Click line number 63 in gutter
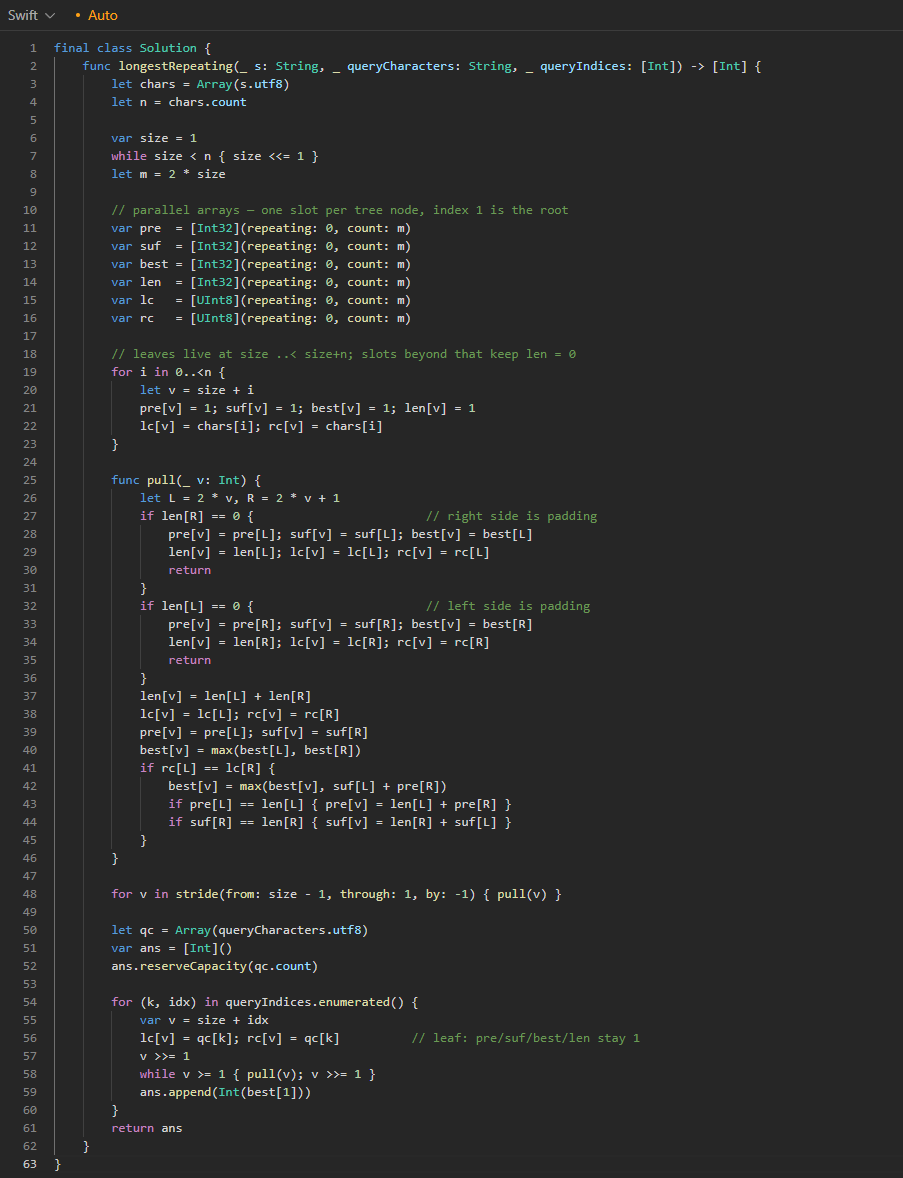The image size is (903, 1178). pyautogui.click(x=30, y=1164)
